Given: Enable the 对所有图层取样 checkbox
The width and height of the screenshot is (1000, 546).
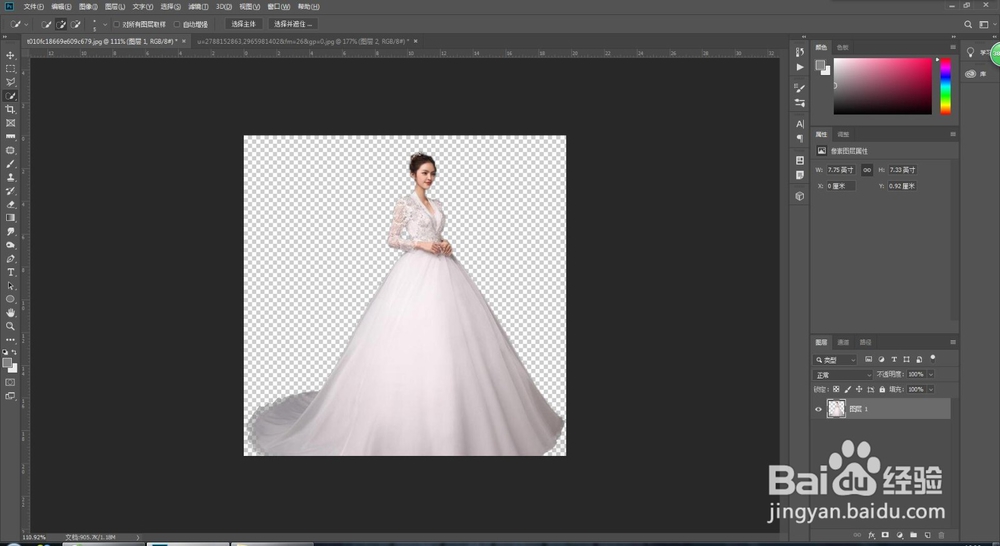Looking at the screenshot, I should click(116, 24).
